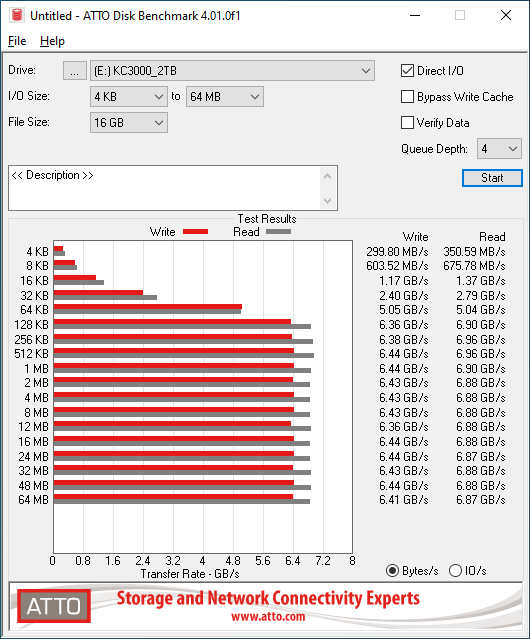Start the benchmark with Start button
Viewport: 530px width, 639px height.
[492, 178]
